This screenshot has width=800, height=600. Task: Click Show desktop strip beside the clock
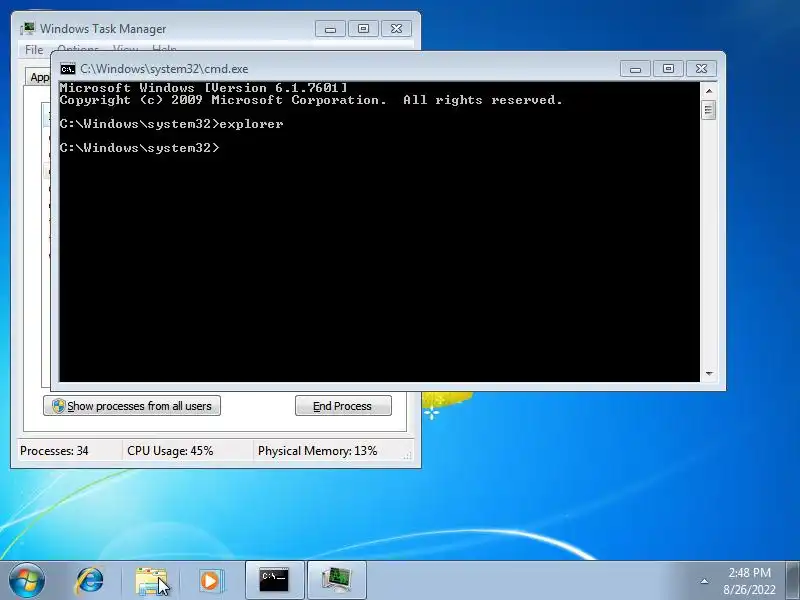[x=793, y=580]
